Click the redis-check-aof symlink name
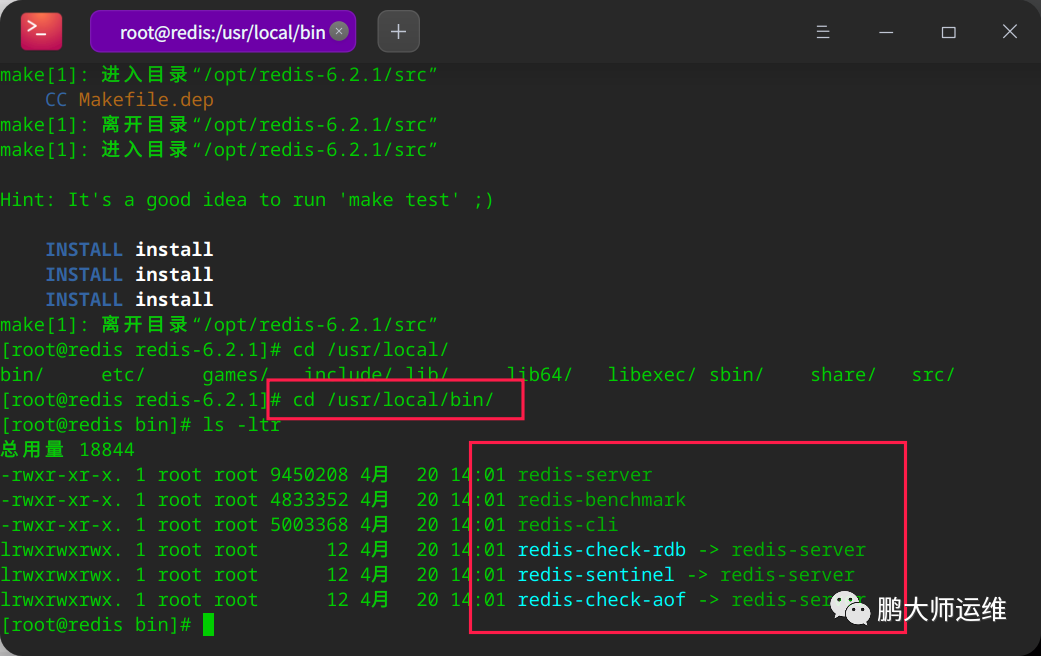 (601, 600)
